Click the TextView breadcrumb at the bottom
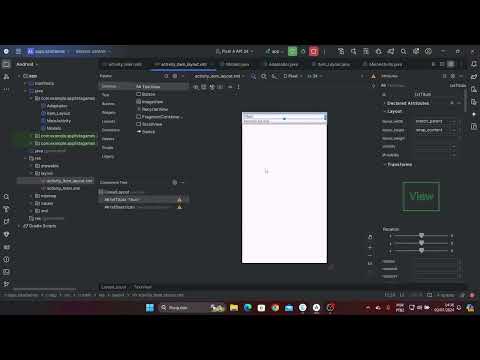The height and width of the screenshot is (360, 480). 143,287
